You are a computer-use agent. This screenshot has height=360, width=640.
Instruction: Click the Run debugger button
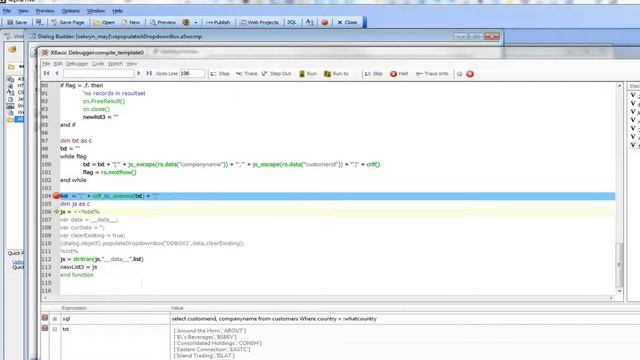tap(308, 73)
